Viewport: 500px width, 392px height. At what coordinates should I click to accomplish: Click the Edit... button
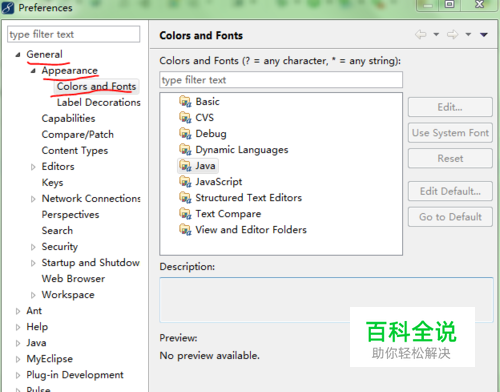point(450,107)
